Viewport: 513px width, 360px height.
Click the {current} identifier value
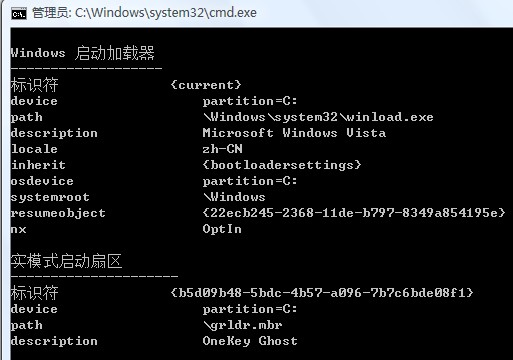(206, 85)
